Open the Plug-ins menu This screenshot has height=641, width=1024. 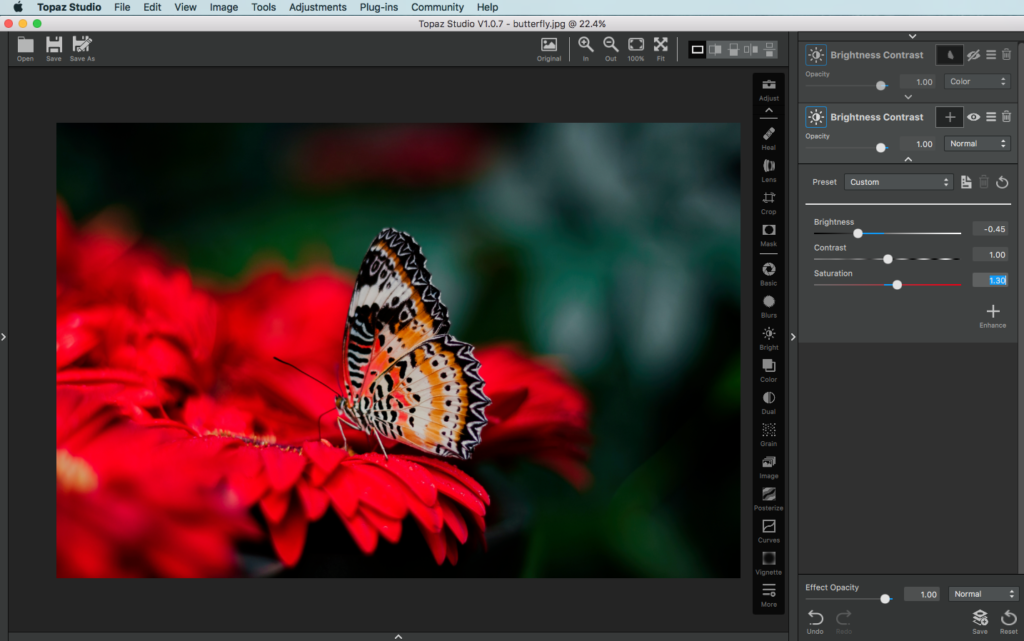379,7
